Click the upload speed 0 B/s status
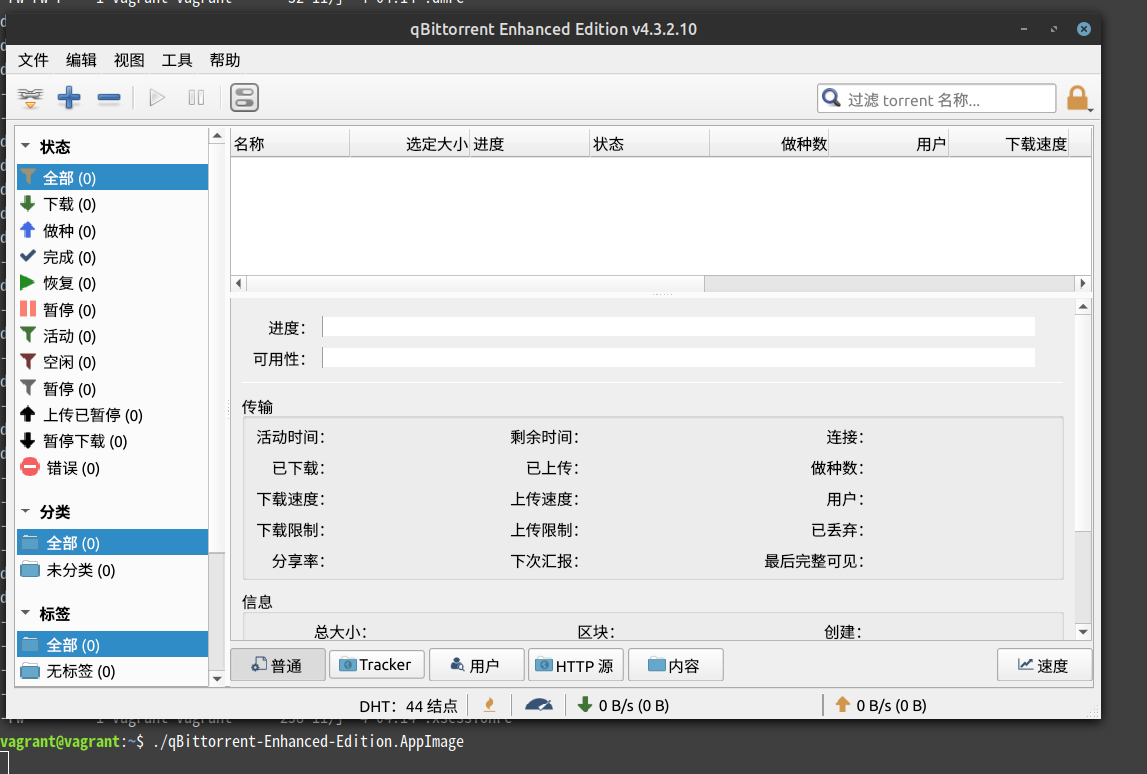Image resolution: width=1147 pixels, height=774 pixels. [x=881, y=705]
